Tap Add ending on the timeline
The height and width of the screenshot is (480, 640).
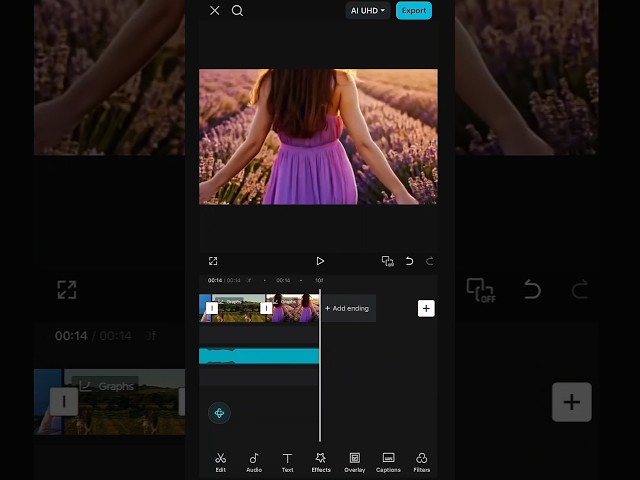(347, 308)
